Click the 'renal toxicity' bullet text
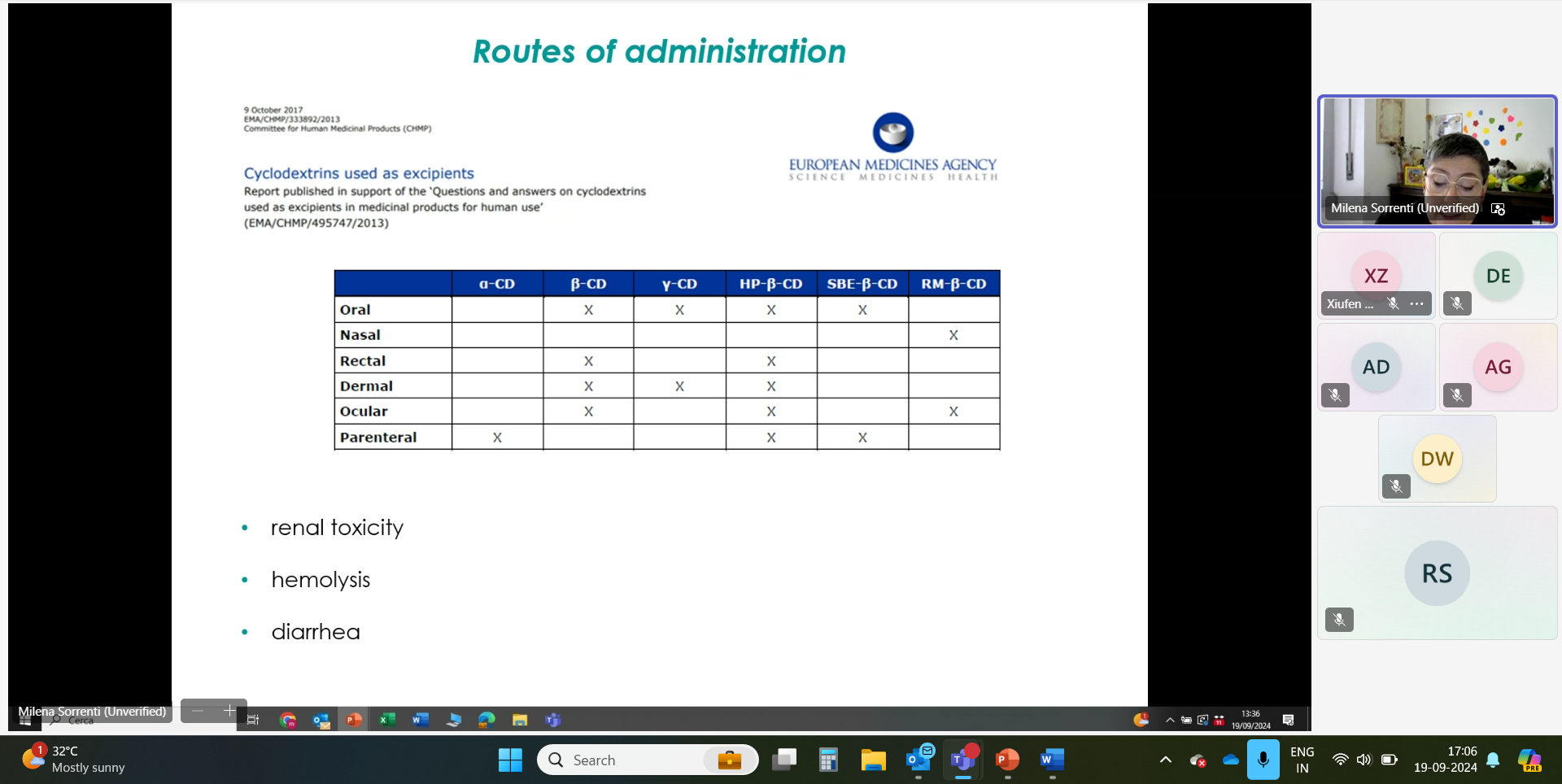Viewport: 1562px width, 784px height. click(337, 528)
